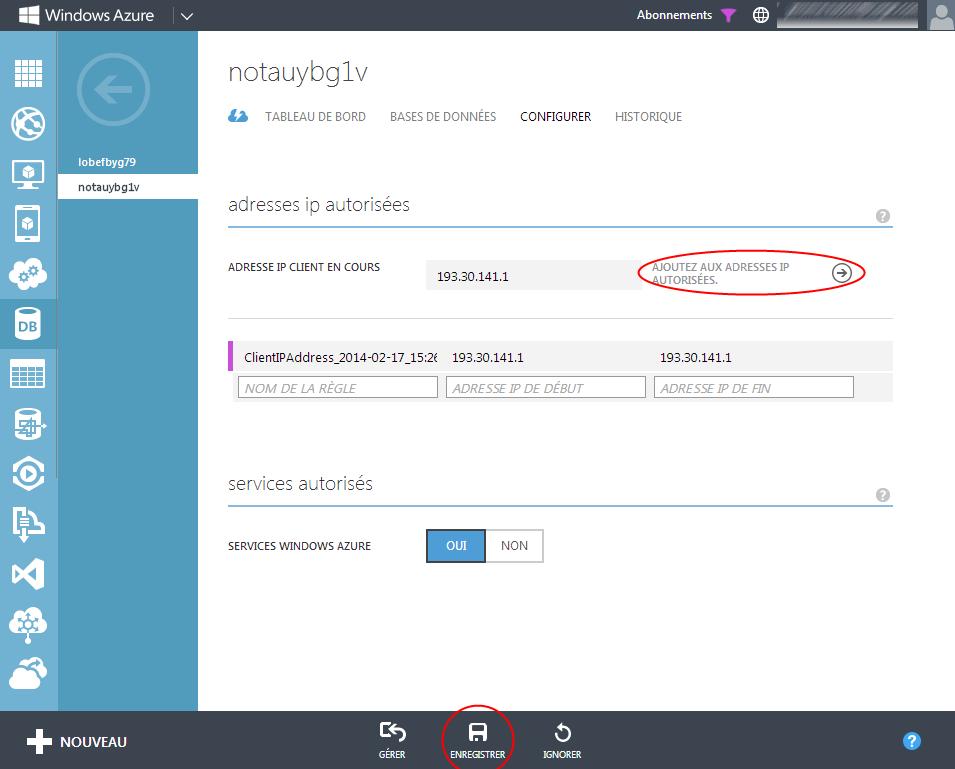Viewport: 955px width, 769px height.
Task: Click arrow to add current IP address
Action: click(842, 273)
